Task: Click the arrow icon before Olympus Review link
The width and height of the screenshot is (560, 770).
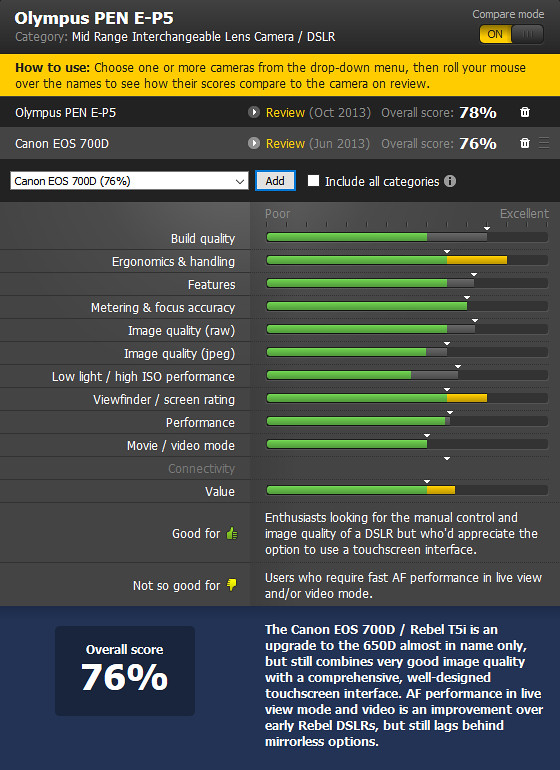Action: [x=253, y=112]
